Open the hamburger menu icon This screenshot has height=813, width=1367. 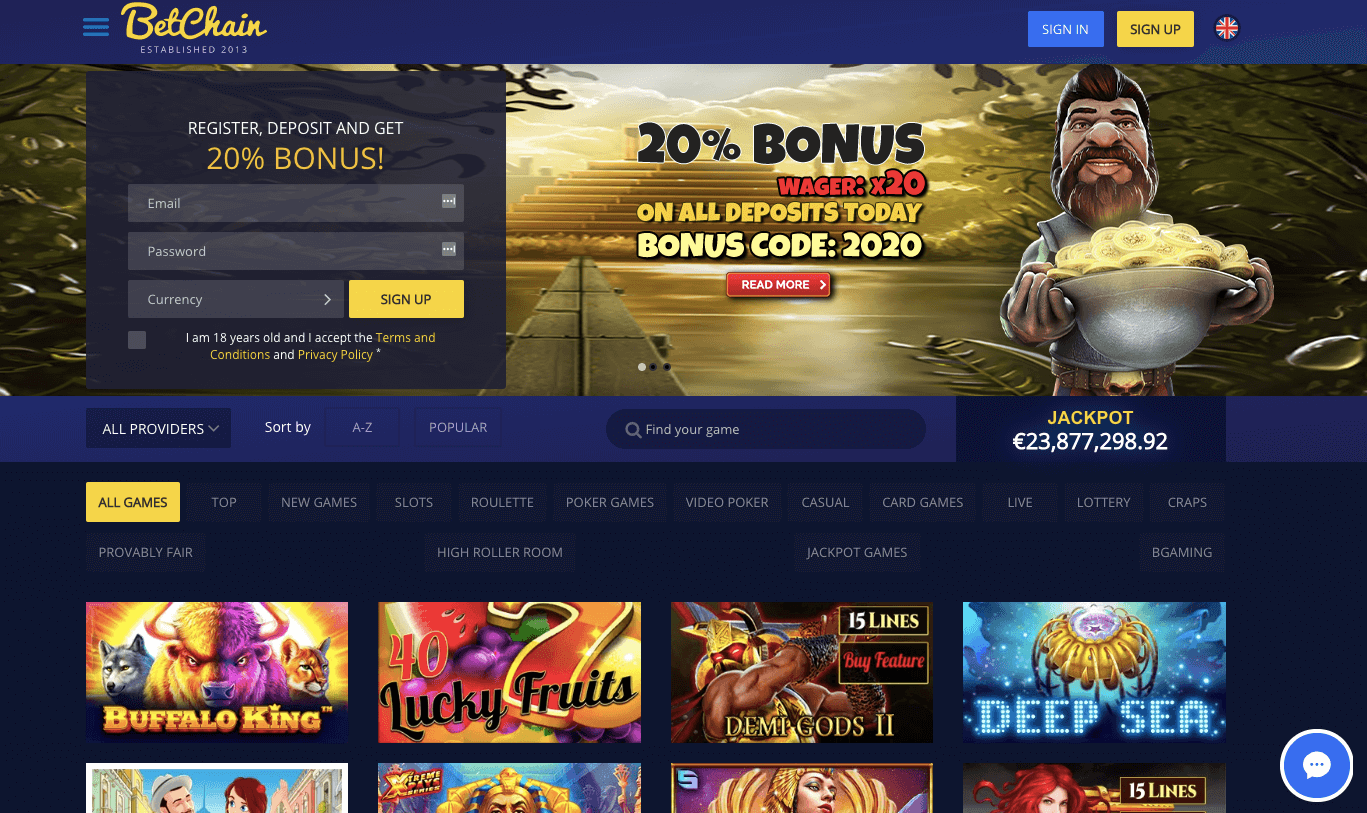coord(96,27)
